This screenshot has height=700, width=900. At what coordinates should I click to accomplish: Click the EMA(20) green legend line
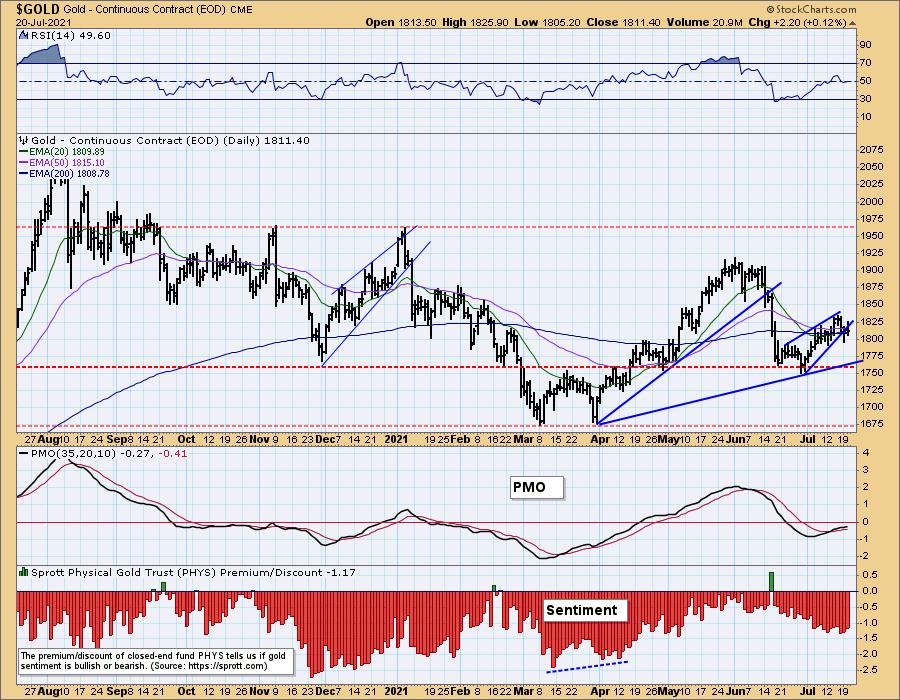coord(24,152)
